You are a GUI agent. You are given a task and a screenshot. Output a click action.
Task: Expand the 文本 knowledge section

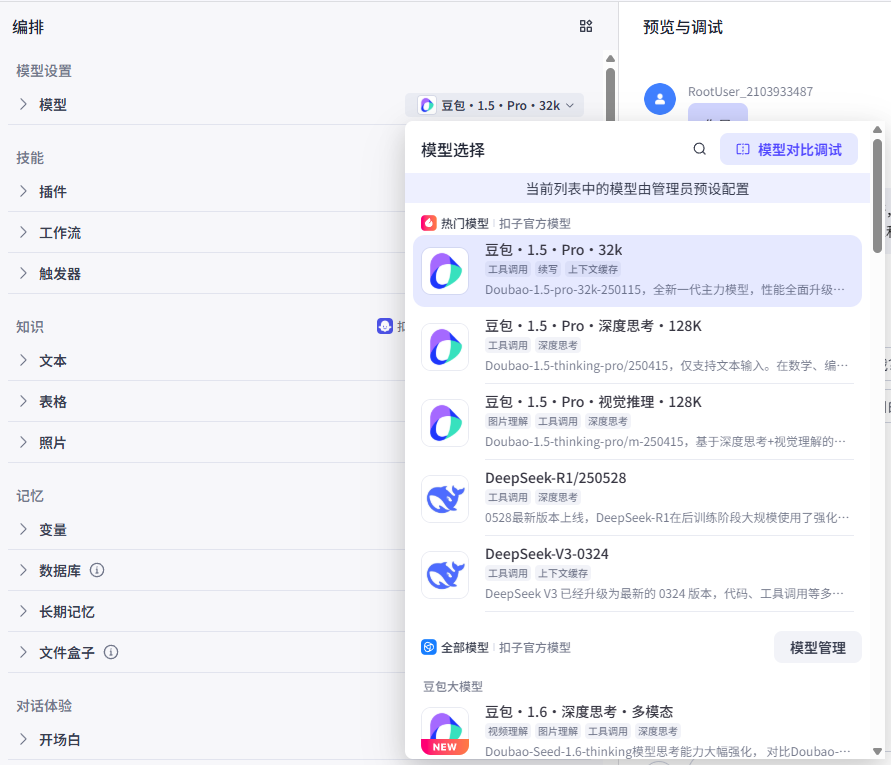(x=23, y=360)
